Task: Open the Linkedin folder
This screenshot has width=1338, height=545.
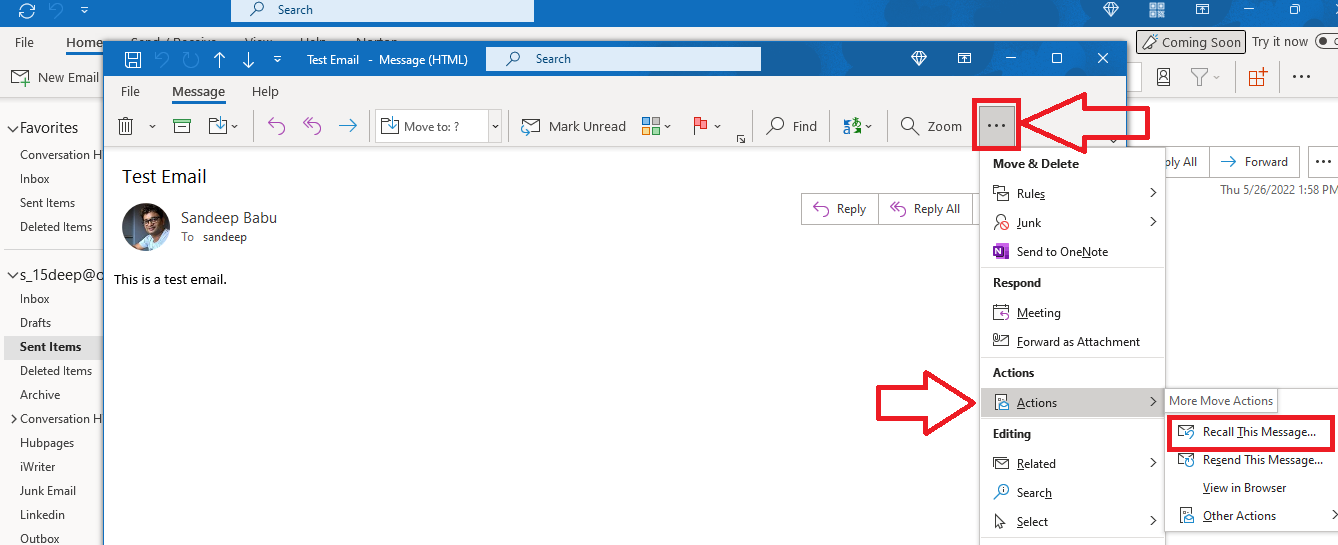Action: pyautogui.click(x=42, y=515)
